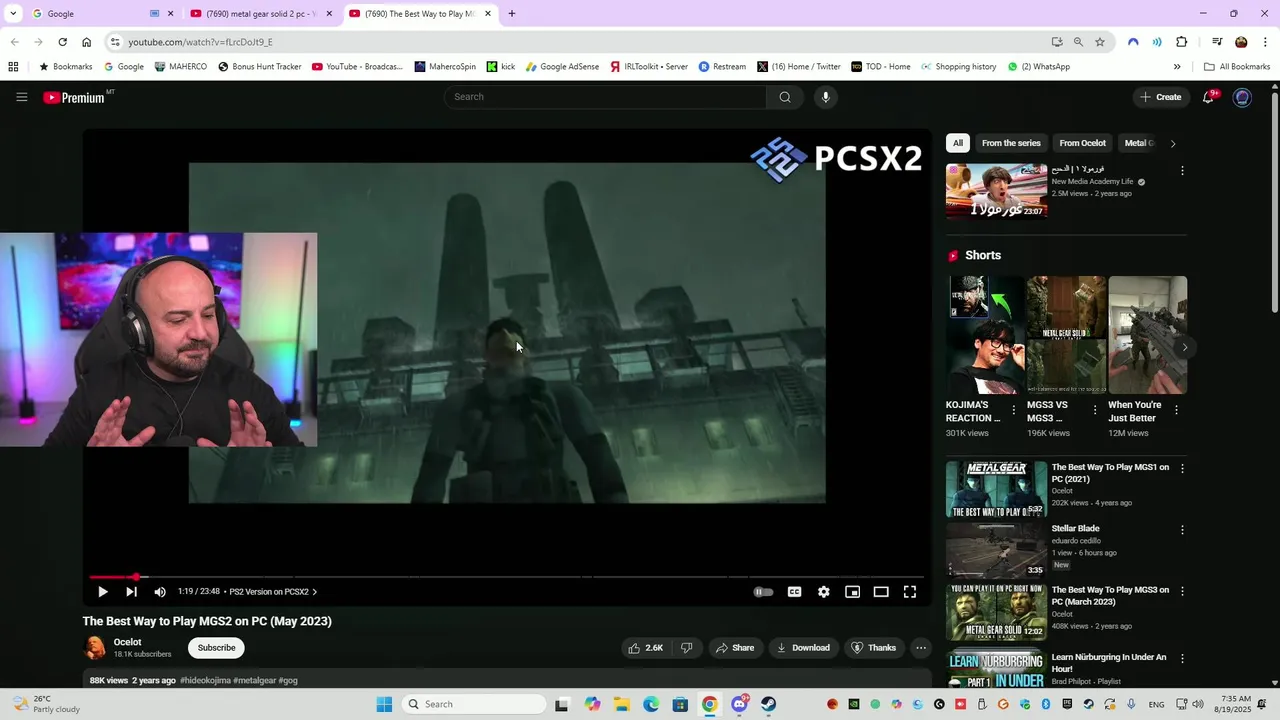Dislike the video with the thumbs-down
The image size is (1280, 720).
tap(686, 648)
